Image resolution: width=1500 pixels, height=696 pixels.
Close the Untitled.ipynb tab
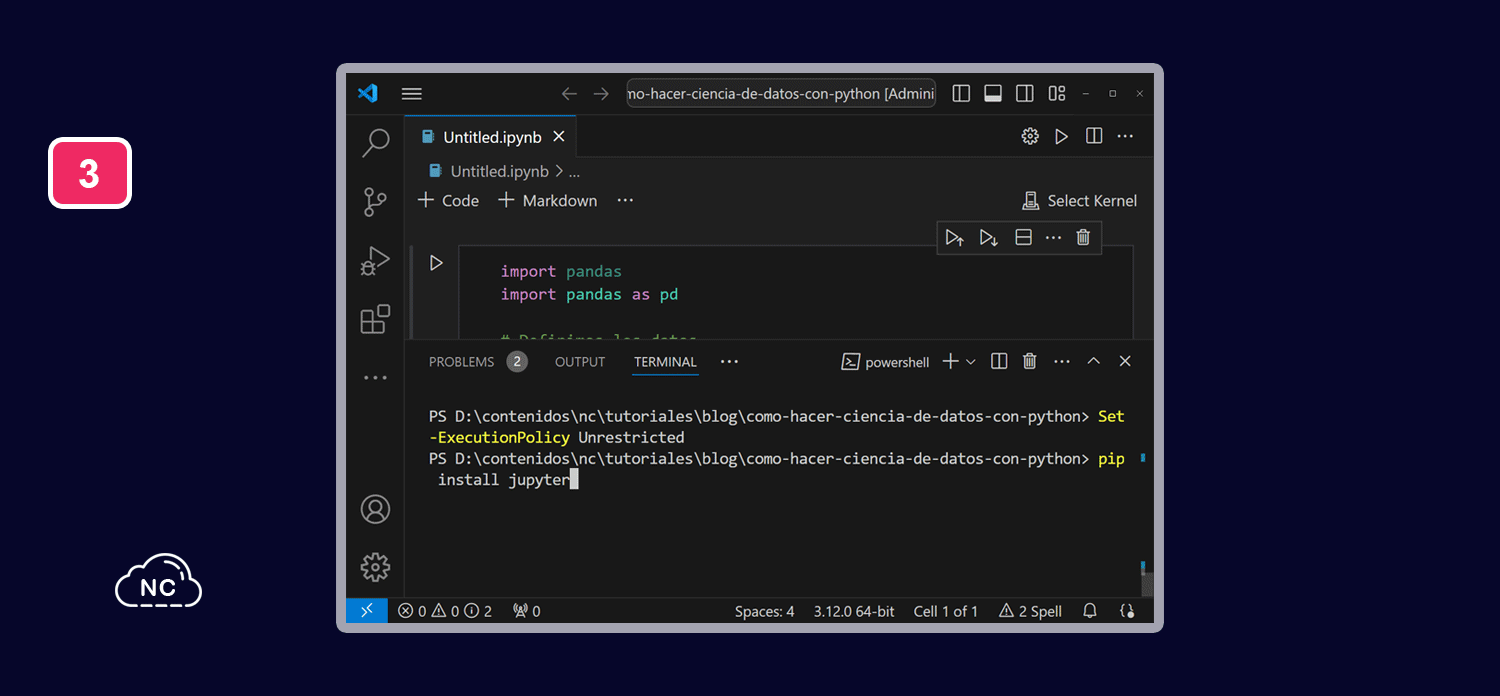(559, 136)
